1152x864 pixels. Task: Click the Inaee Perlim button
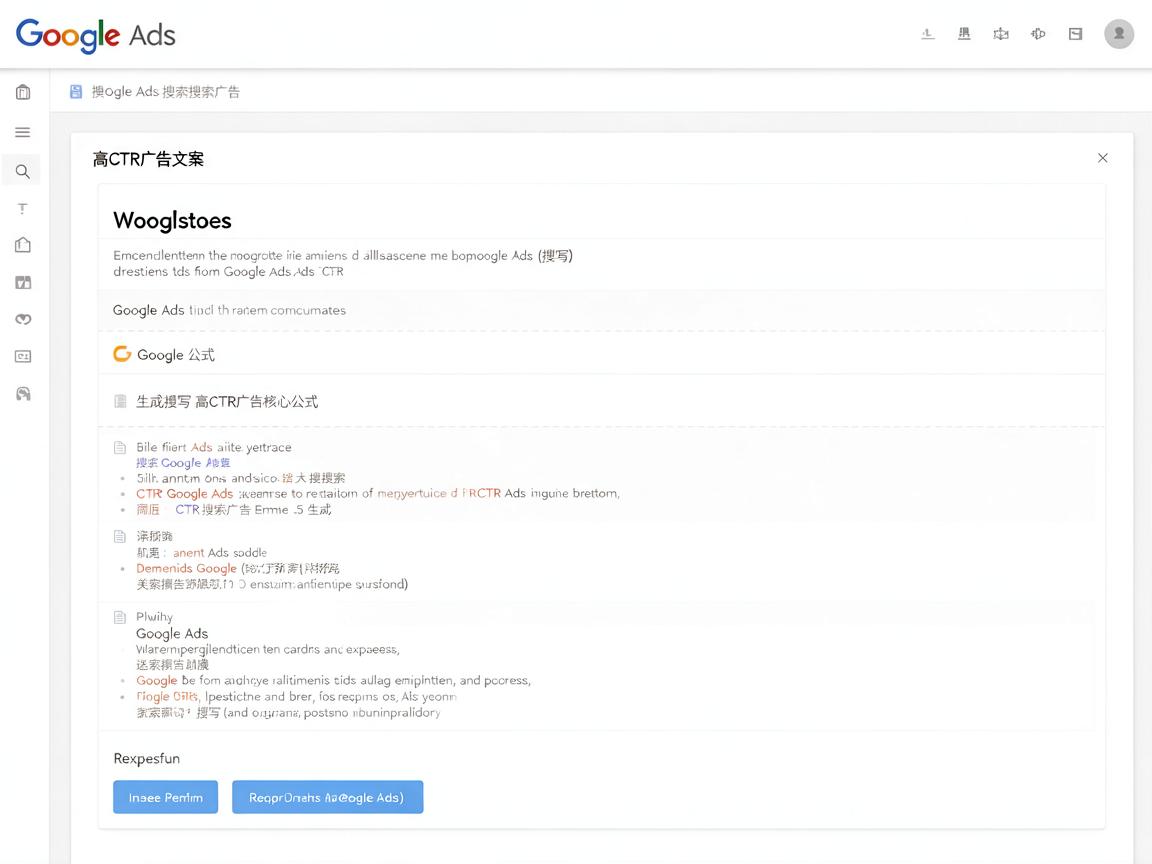[165, 797]
